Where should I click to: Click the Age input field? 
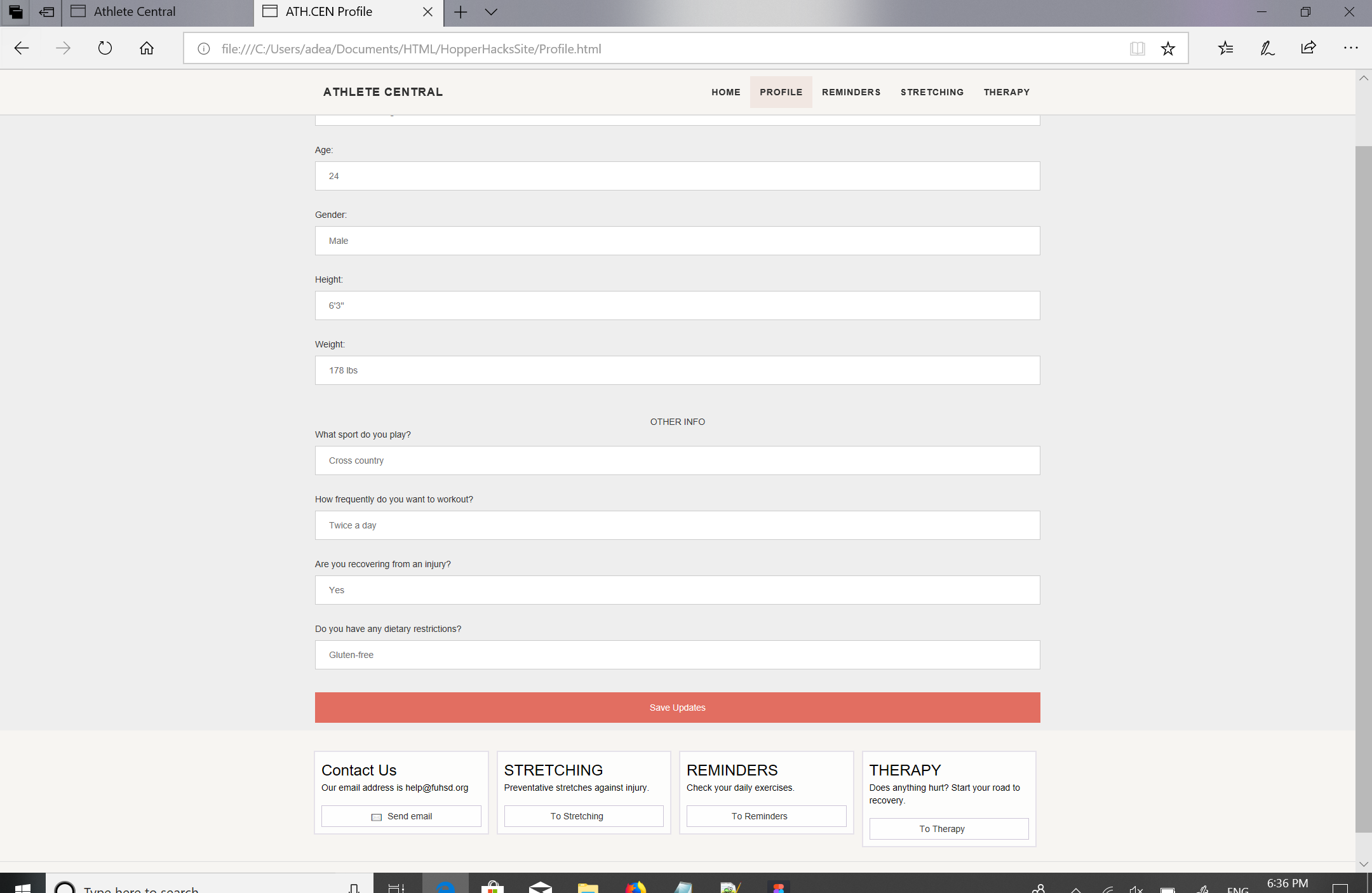(x=677, y=176)
